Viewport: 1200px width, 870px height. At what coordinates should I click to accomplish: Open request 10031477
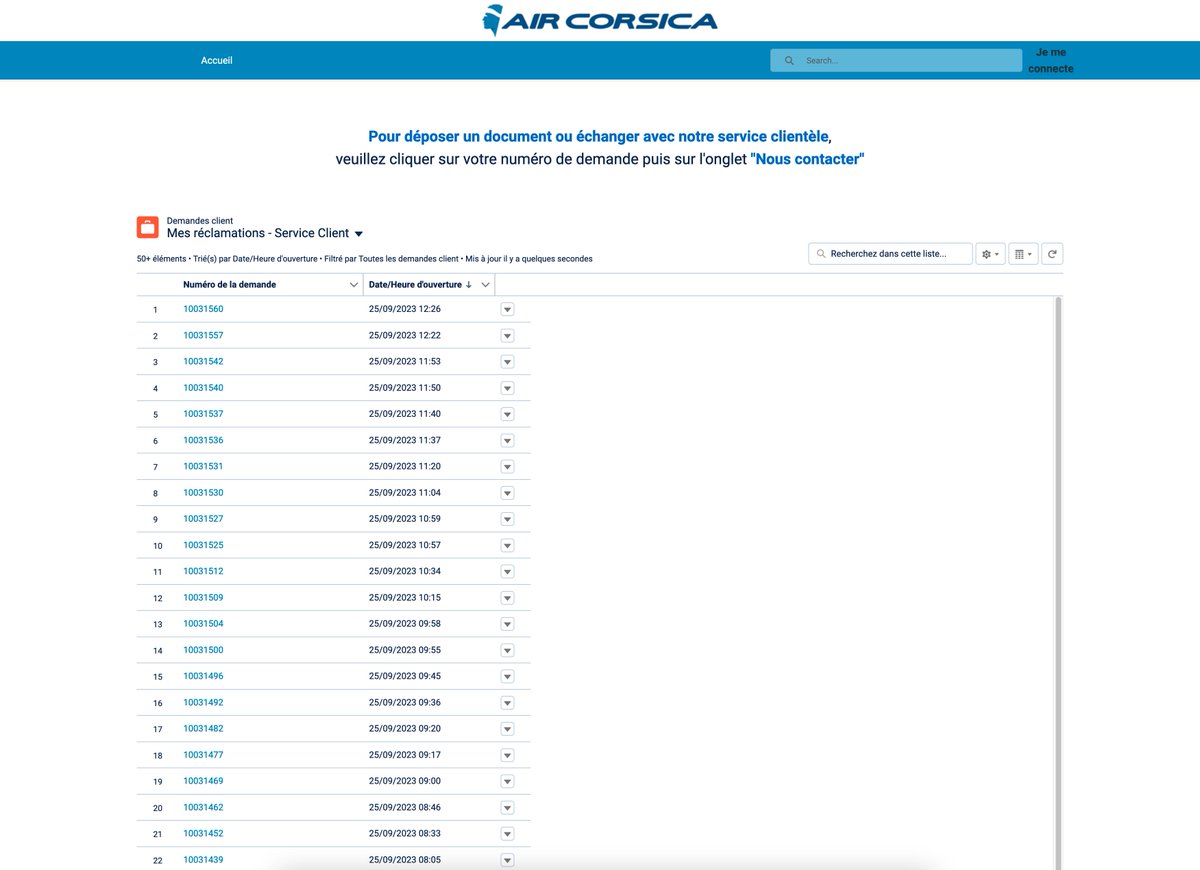(x=203, y=755)
